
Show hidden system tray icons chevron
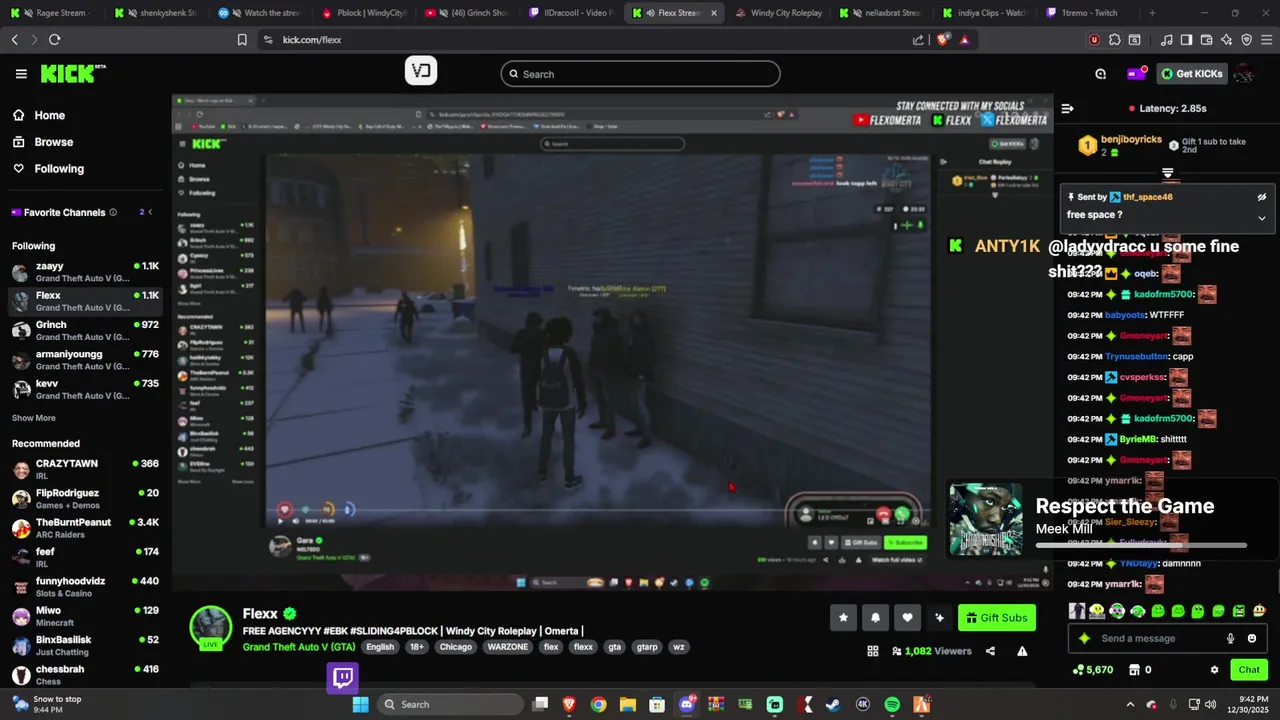coord(1130,704)
